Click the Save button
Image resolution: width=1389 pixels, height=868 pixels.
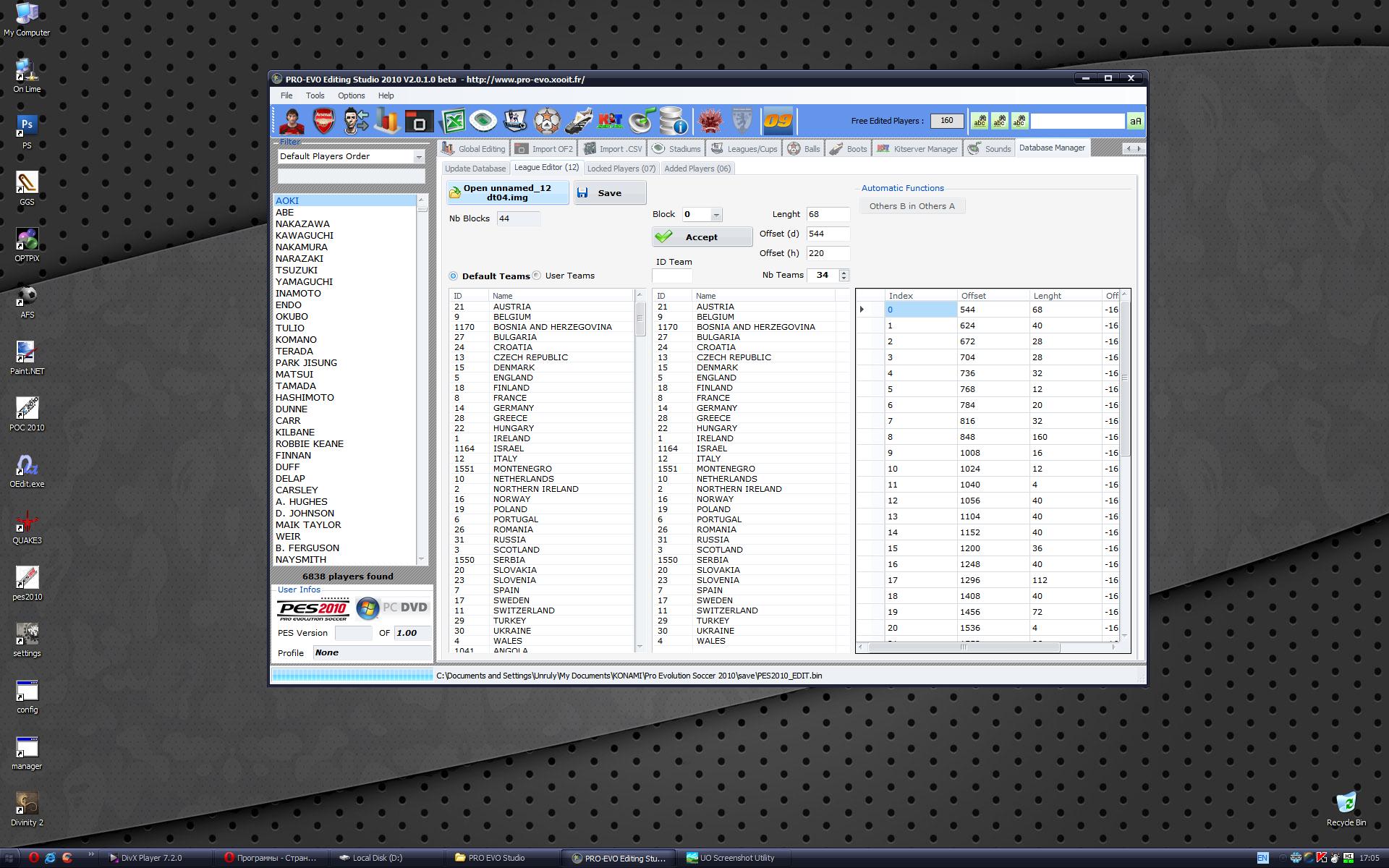pyautogui.click(x=610, y=192)
